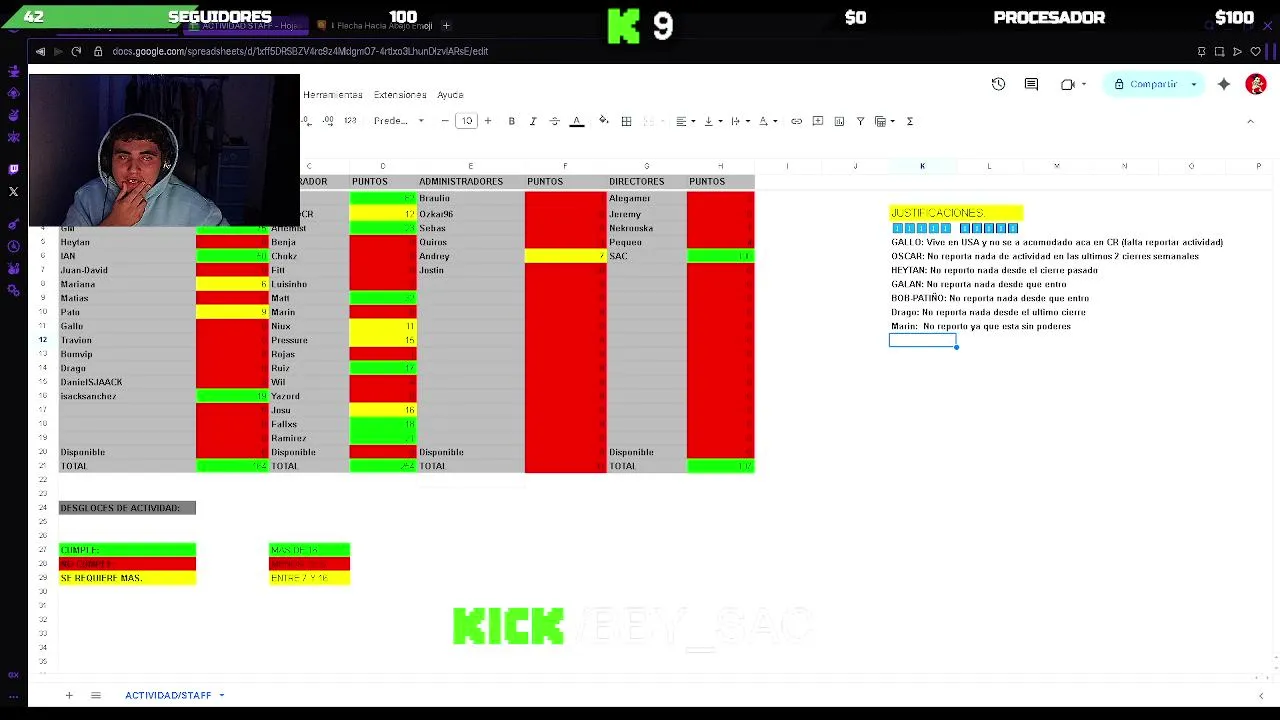Viewport: 1280px width, 720px height.
Task: Open the Ayuda menu
Action: [450, 95]
